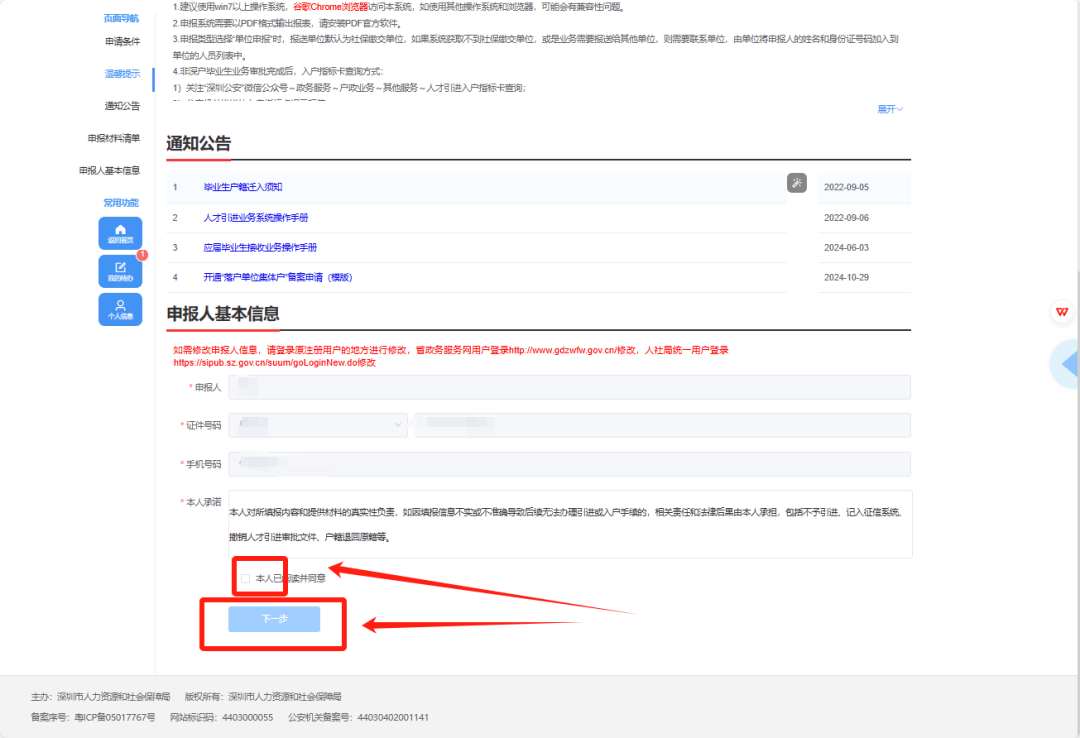
Task: Open the 证件号码 type dropdown
Action: [x=318, y=425]
